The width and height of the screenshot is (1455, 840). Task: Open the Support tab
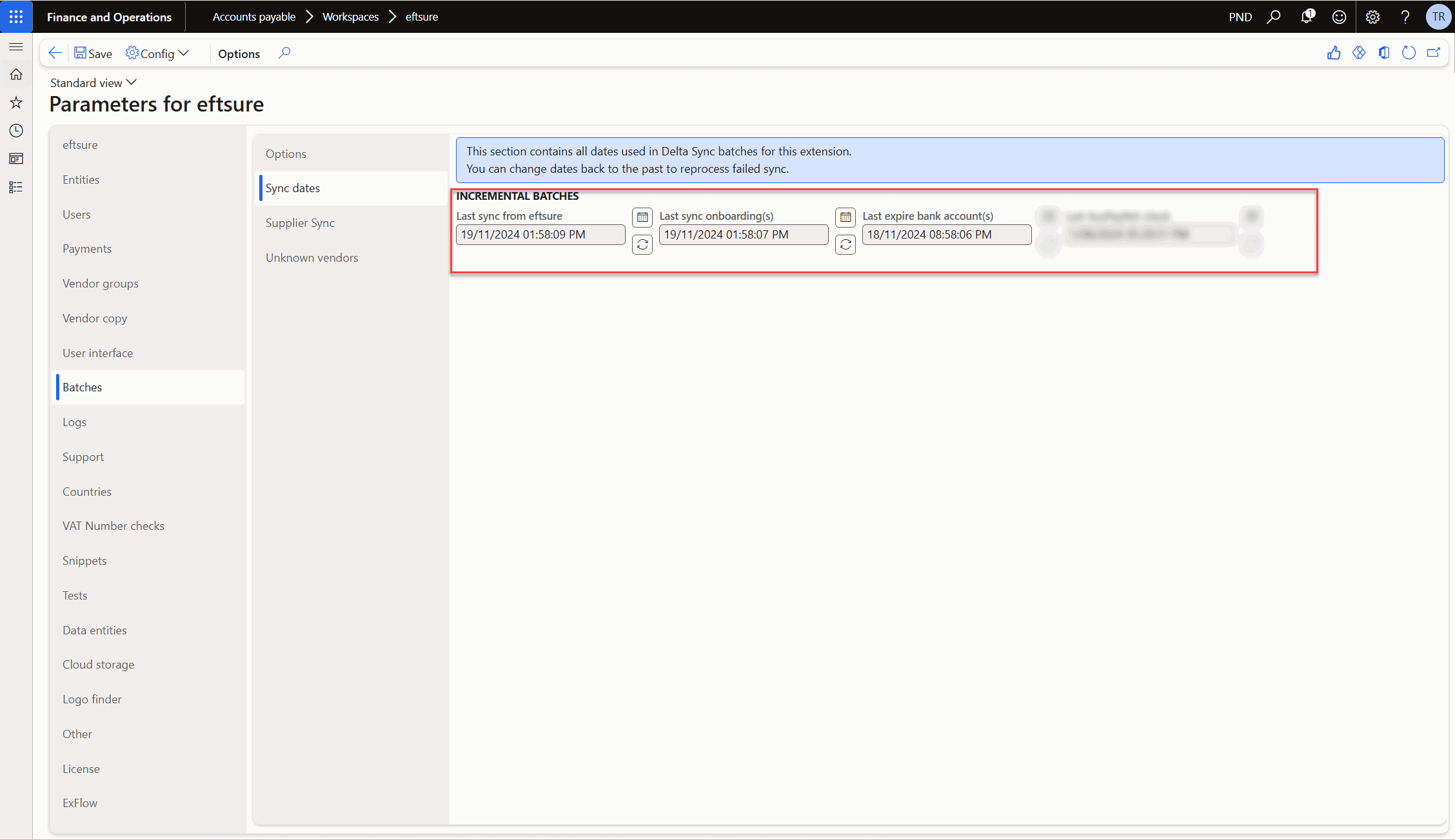point(148,457)
